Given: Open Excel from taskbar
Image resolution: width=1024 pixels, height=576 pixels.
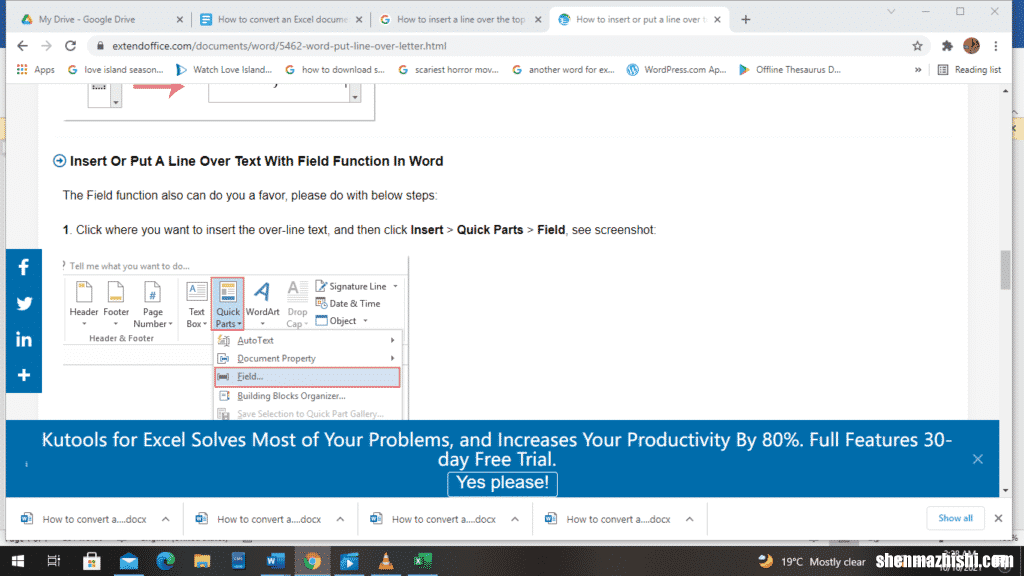Looking at the screenshot, I should click(x=423, y=562).
